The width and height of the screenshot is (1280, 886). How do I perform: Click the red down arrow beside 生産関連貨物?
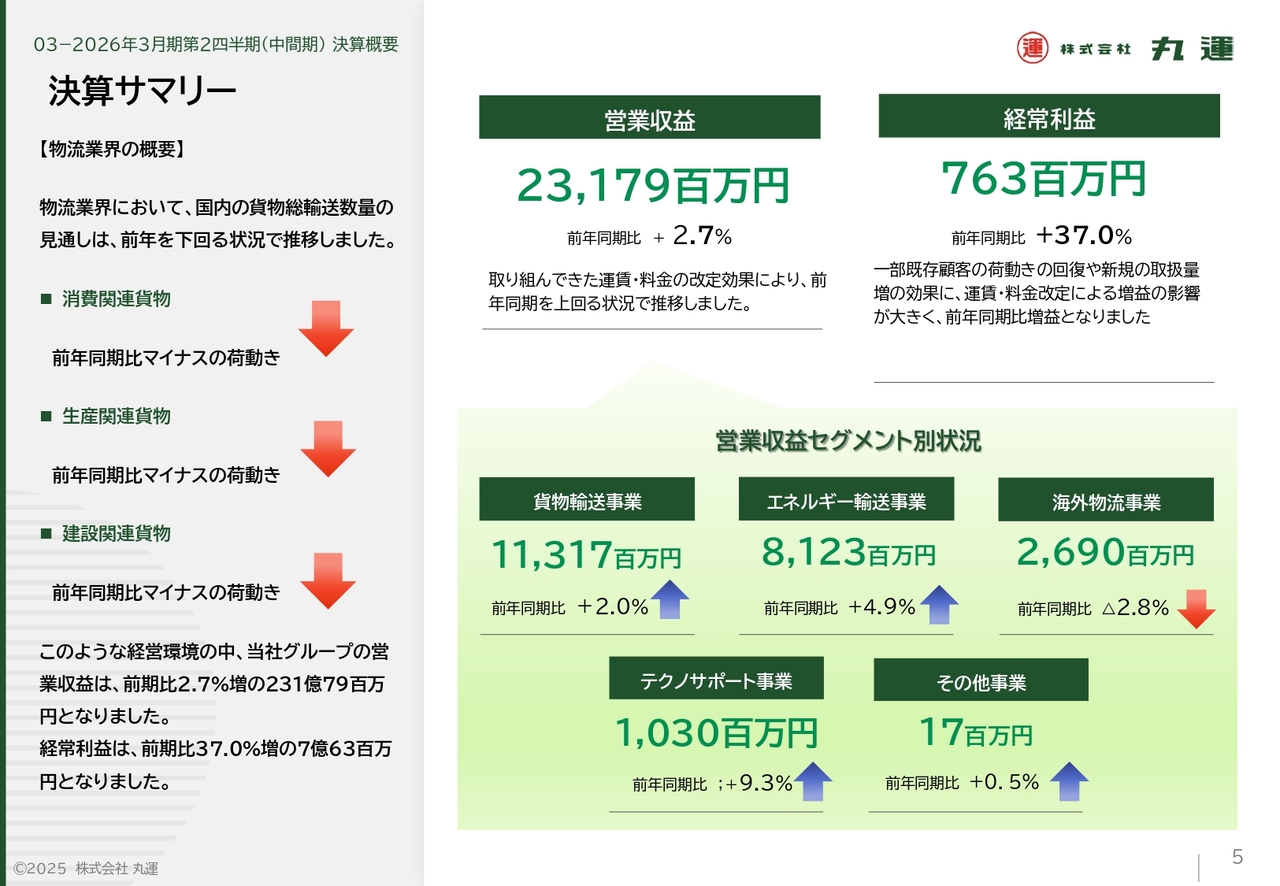pyautogui.click(x=327, y=448)
